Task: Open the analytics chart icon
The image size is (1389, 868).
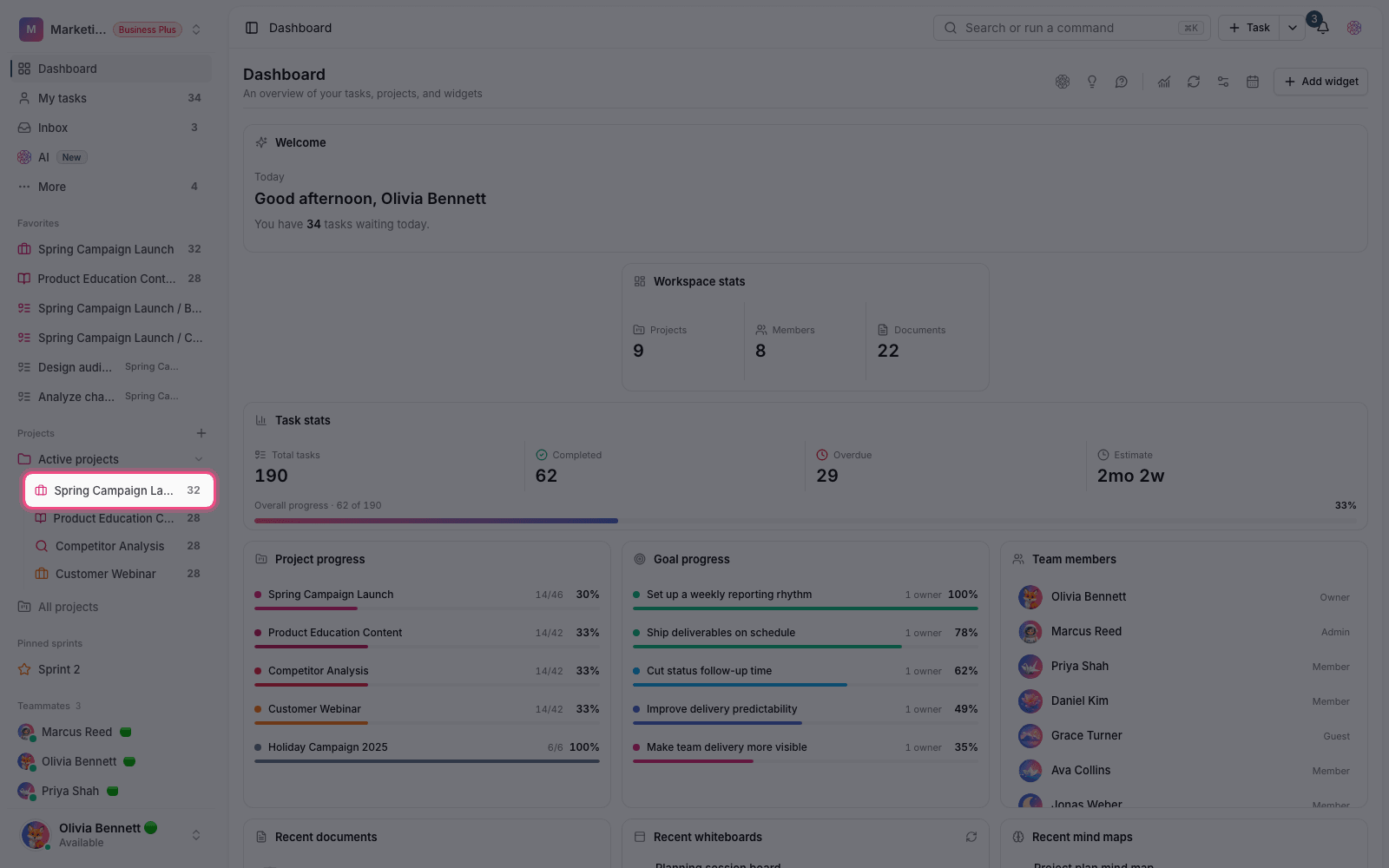Action: [x=1164, y=82]
